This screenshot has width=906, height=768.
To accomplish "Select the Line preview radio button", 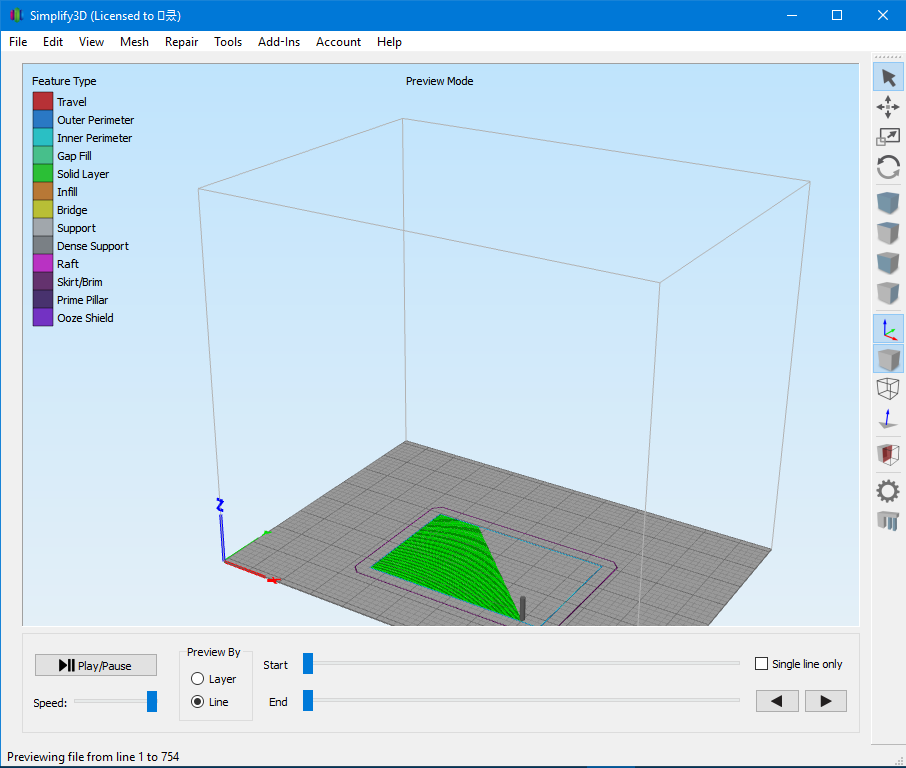I will pyautogui.click(x=198, y=702).
